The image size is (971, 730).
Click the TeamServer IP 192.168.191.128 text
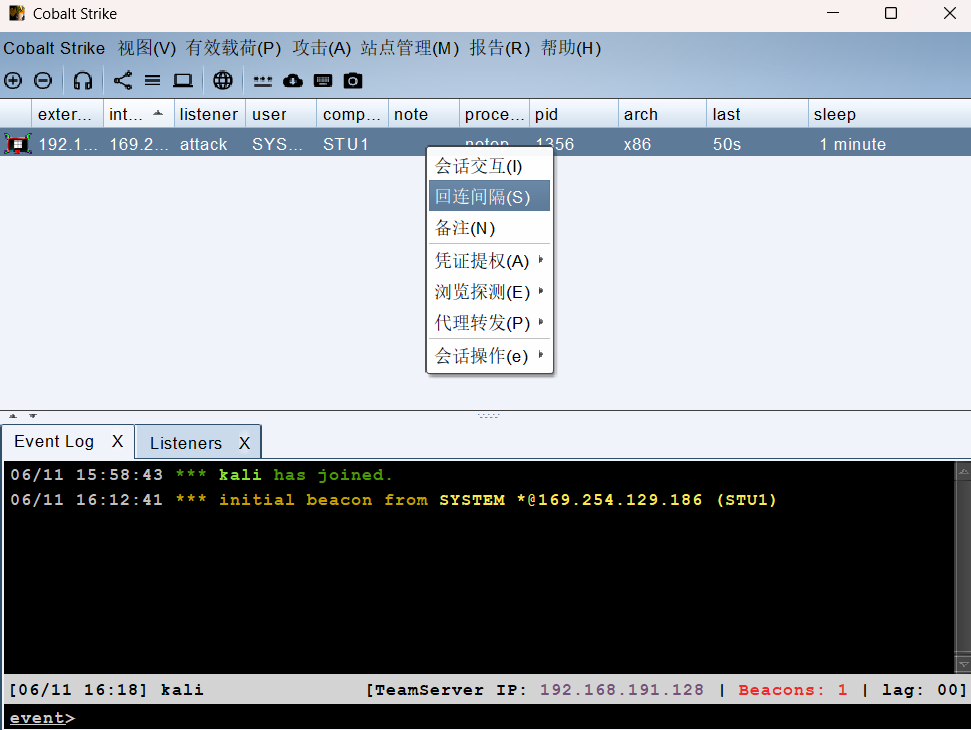click(x=622, y=690)
